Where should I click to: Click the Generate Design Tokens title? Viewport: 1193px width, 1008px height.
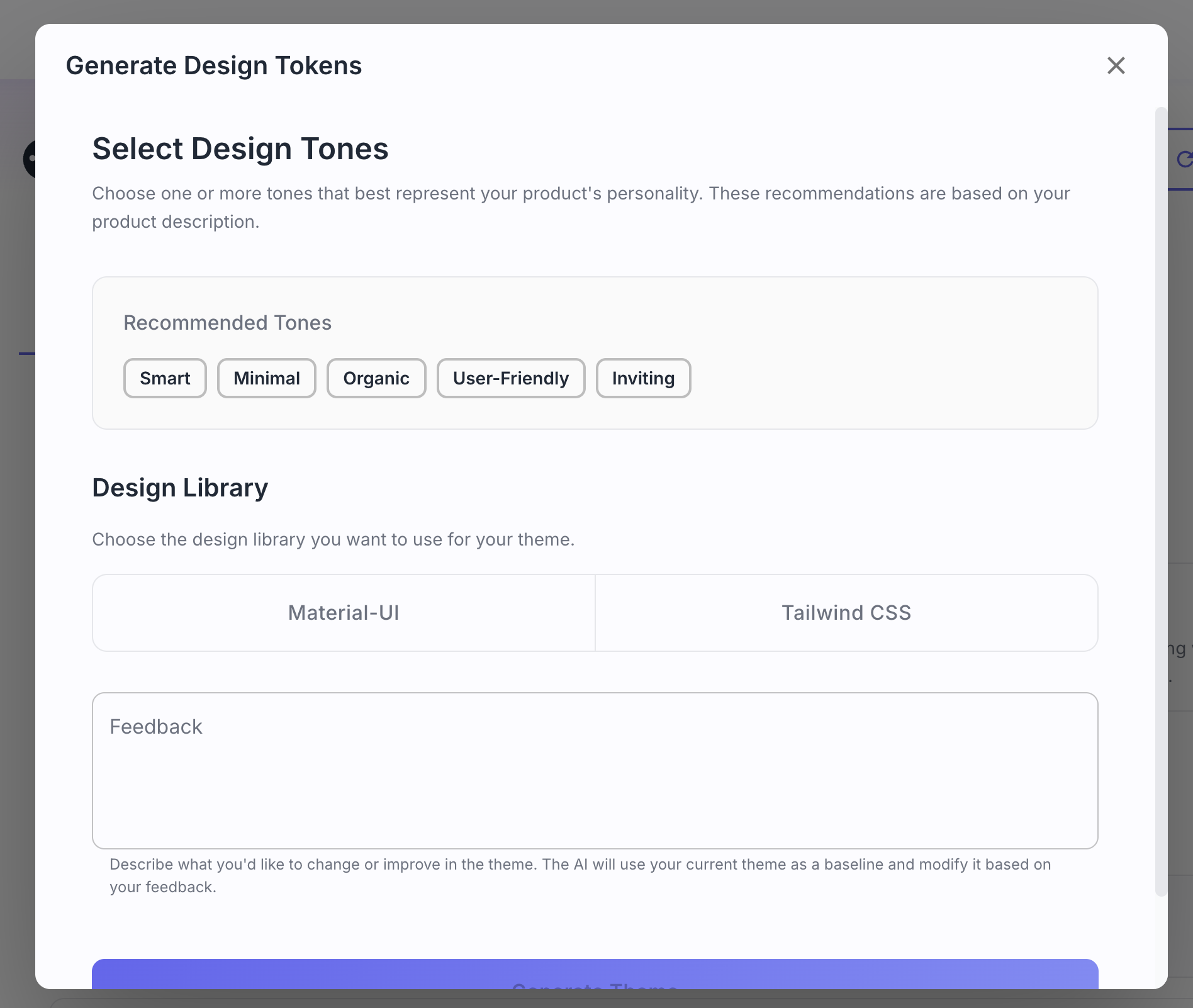(213, 65)
